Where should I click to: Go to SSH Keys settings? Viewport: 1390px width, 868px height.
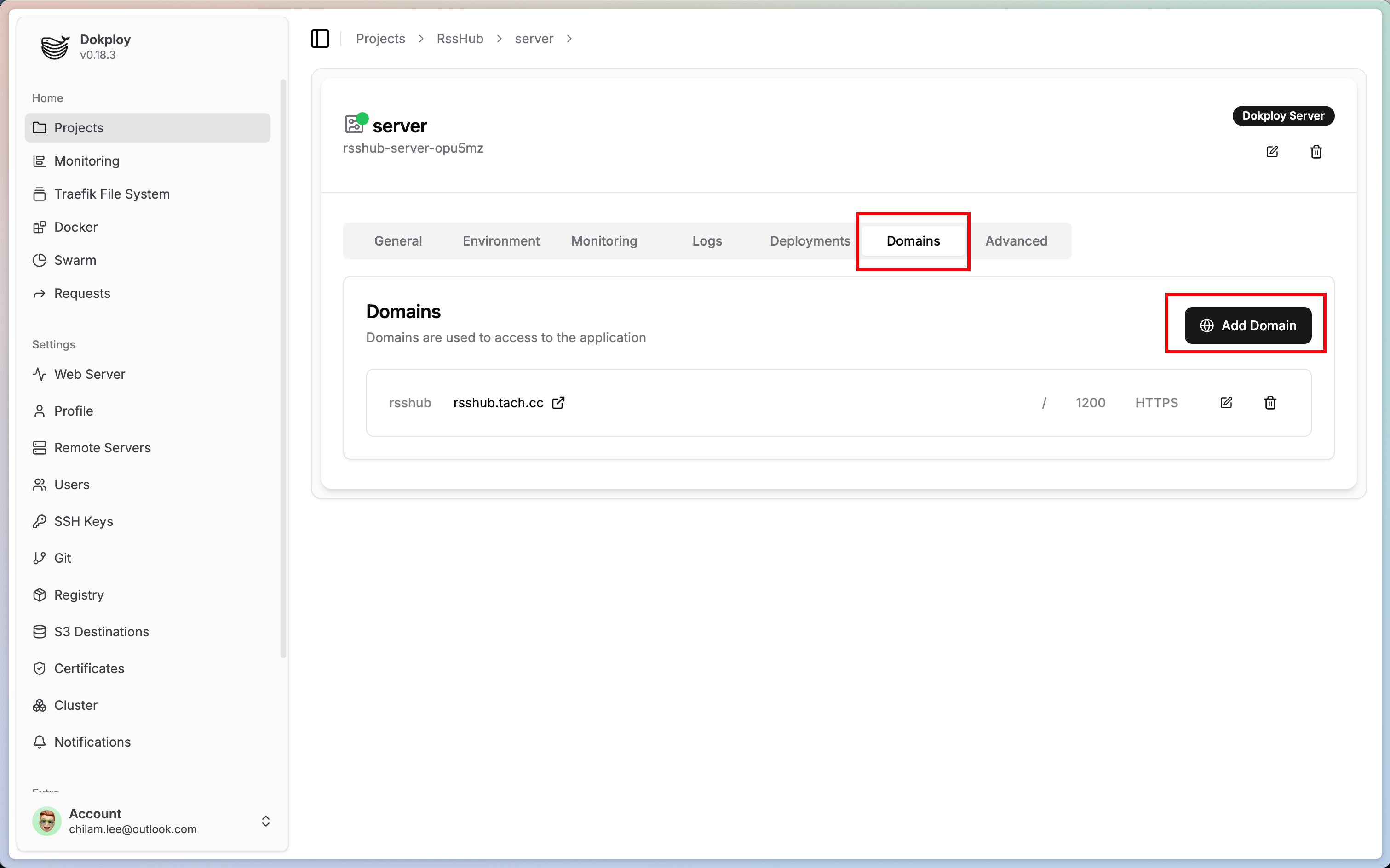(x=83, y=521)
